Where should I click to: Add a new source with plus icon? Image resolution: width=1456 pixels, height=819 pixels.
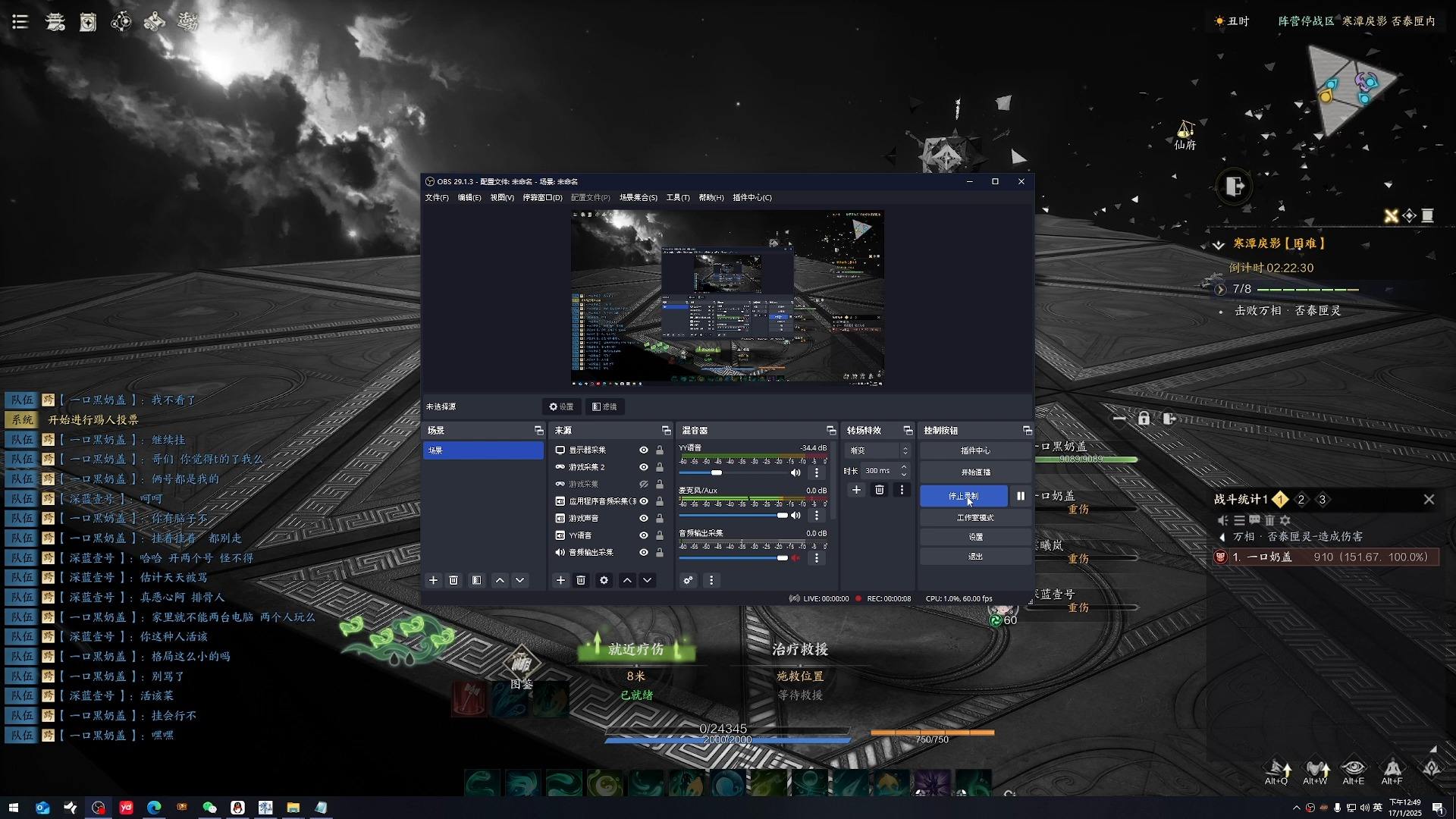[x=560, y=580]
